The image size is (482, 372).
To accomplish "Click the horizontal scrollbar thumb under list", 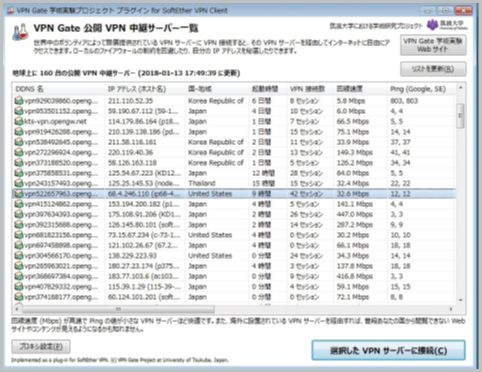I will 118,309.
